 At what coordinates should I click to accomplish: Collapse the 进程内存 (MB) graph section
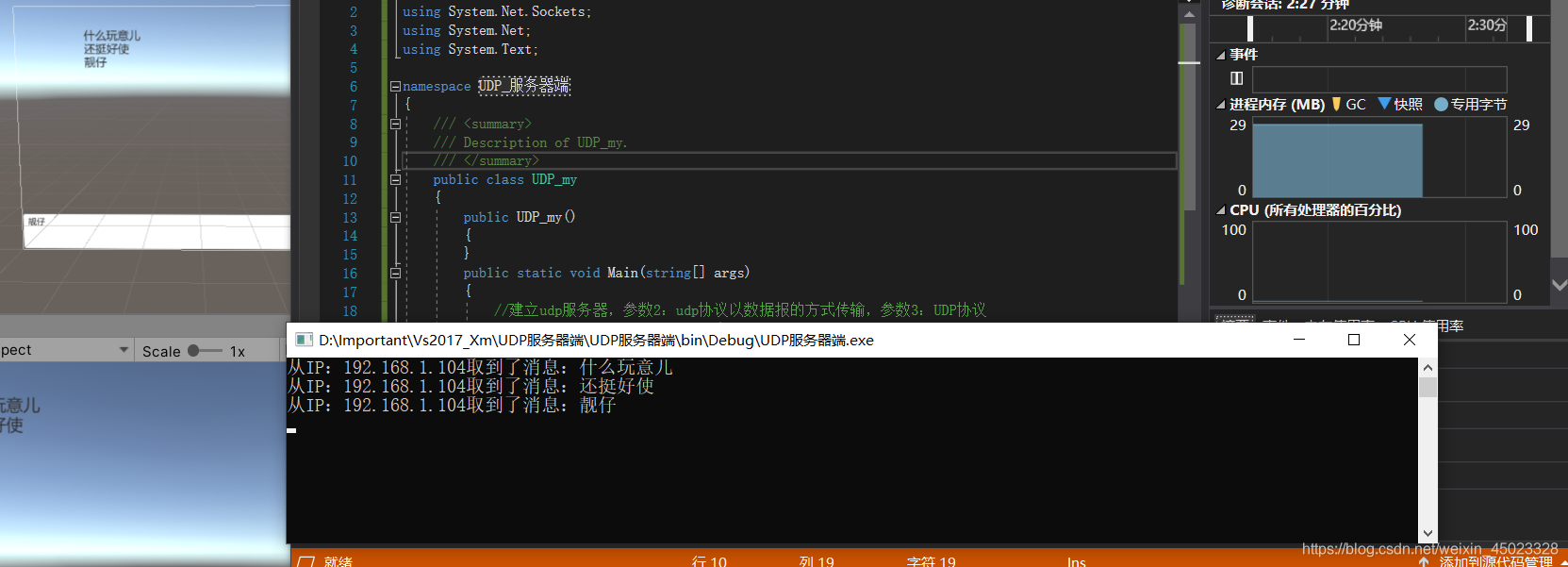[x=1220, y=105]
